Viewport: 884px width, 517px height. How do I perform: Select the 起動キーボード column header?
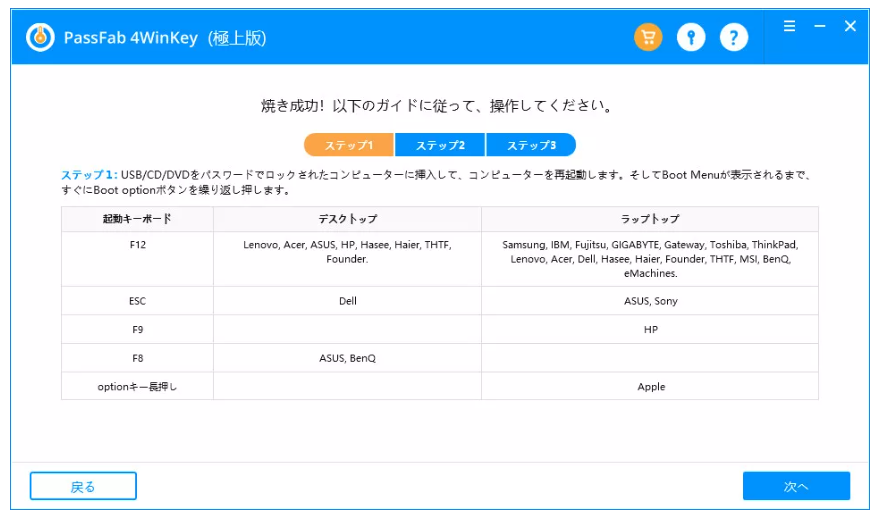[138, 219]
